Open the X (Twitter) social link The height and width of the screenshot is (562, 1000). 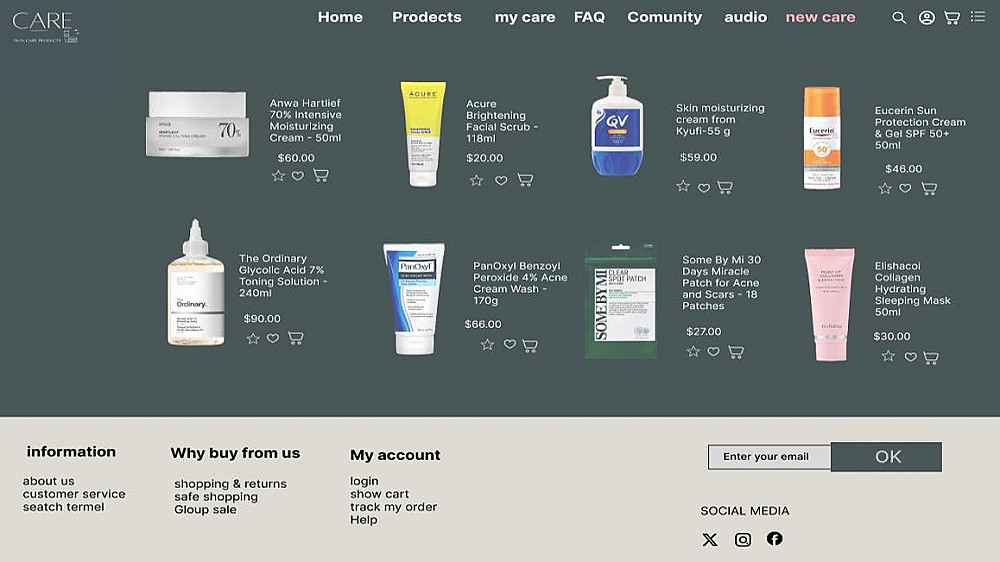pos(710,540)
